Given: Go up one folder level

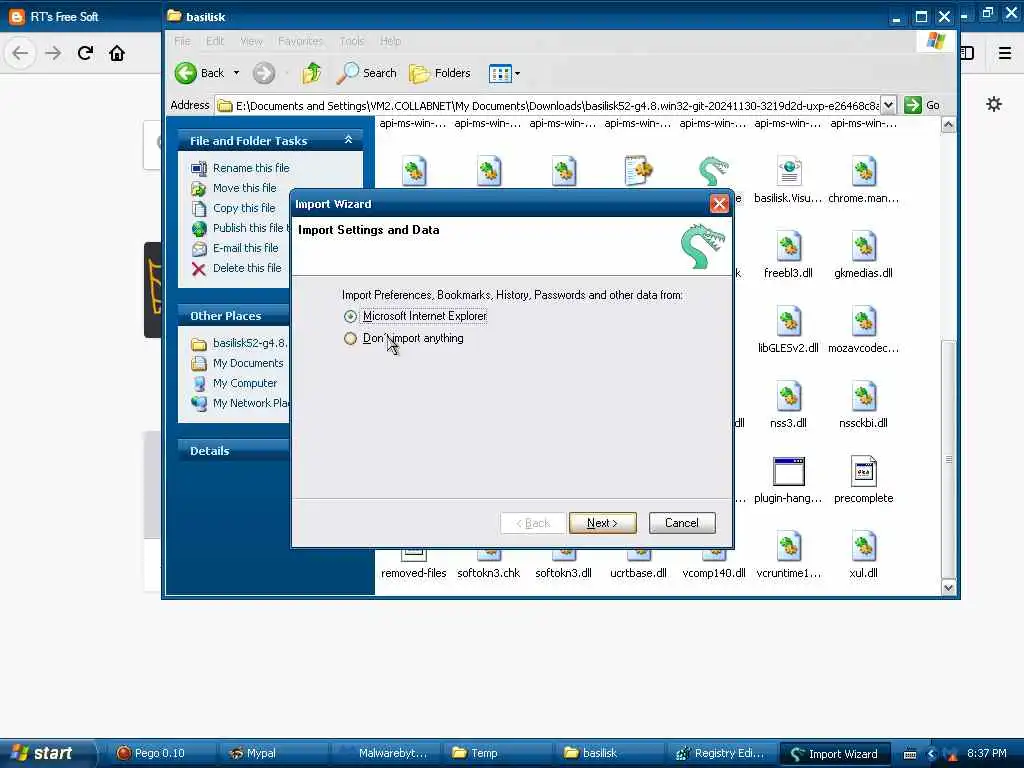Looking at the screenshot, I should click(312, 73).
